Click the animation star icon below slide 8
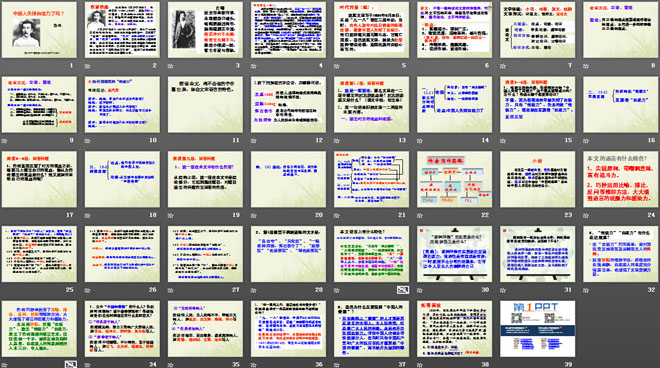This screenshot has width=660, height=368. 586,66
